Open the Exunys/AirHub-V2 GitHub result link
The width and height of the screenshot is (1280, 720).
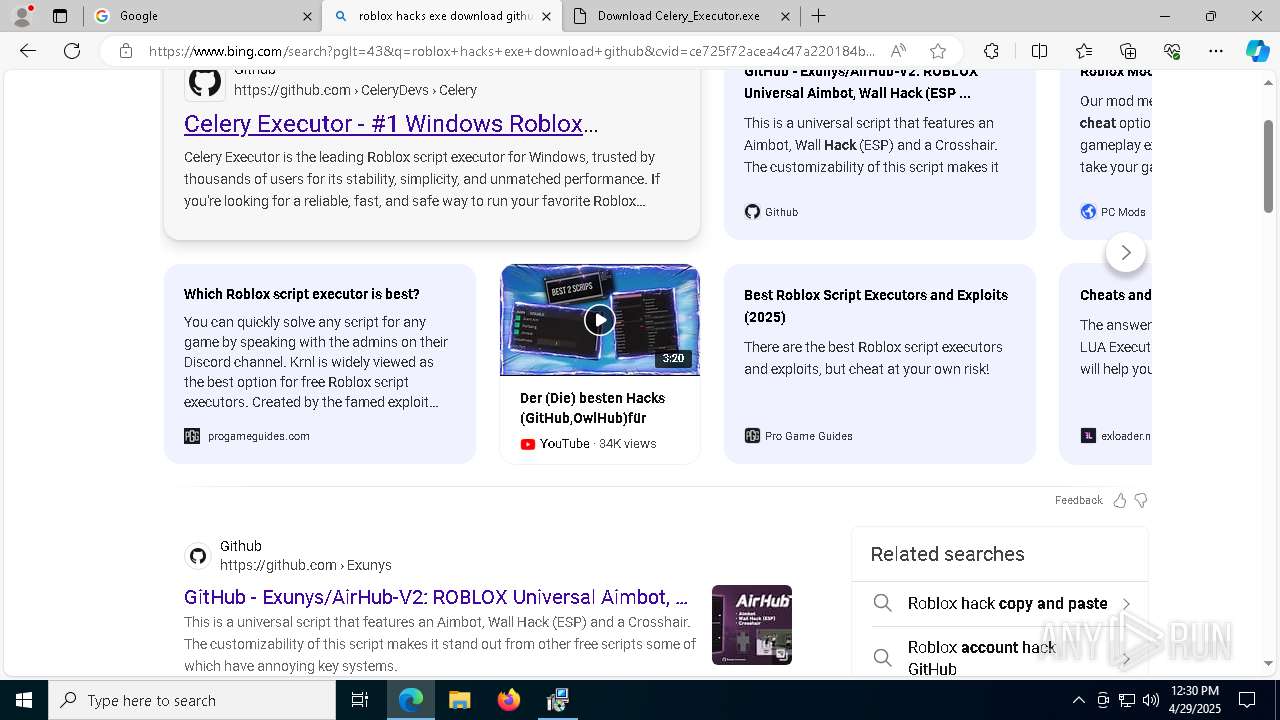(436, 597)
